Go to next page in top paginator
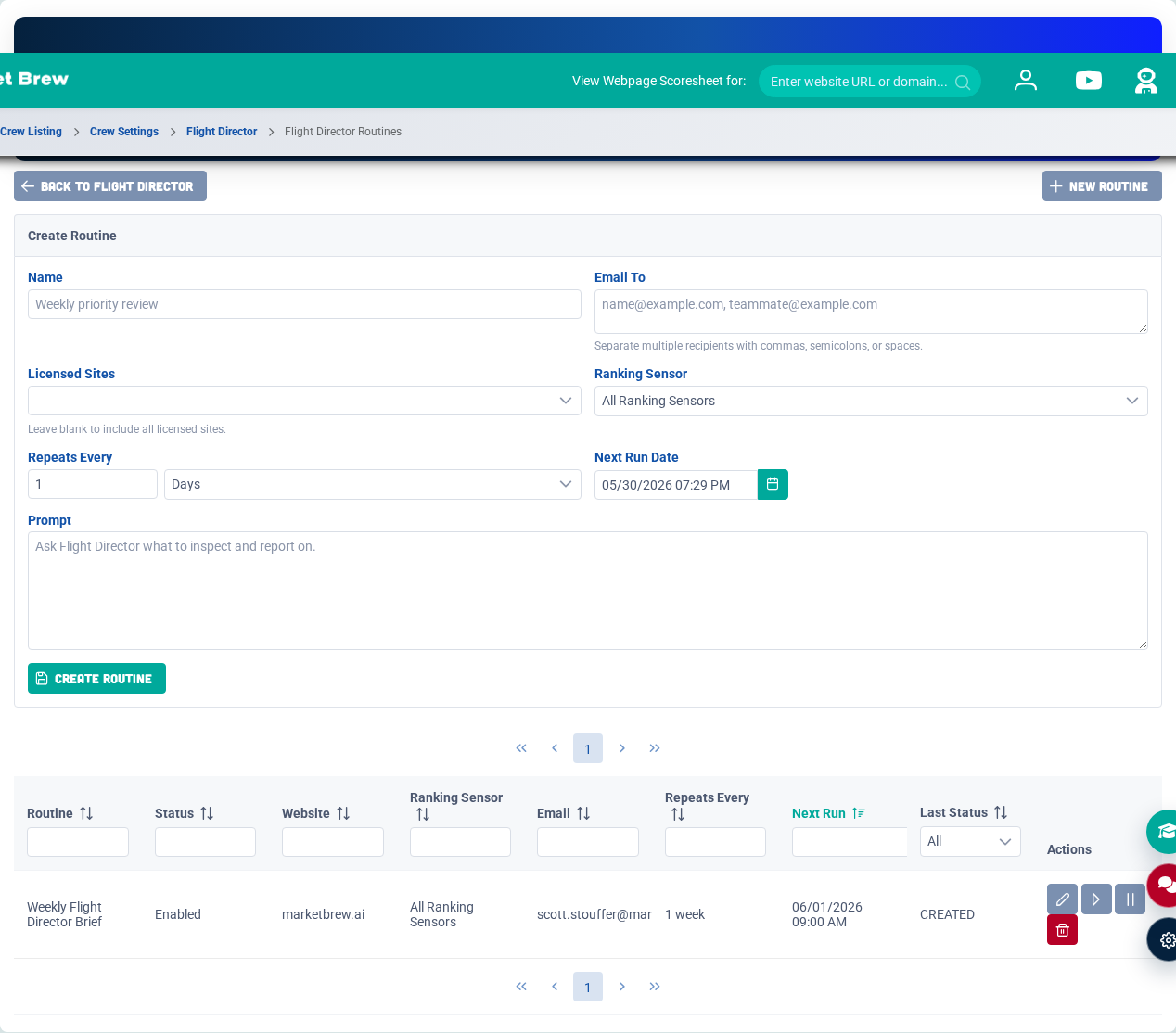The image size is (1176, 1033). [x=622, y=748]
